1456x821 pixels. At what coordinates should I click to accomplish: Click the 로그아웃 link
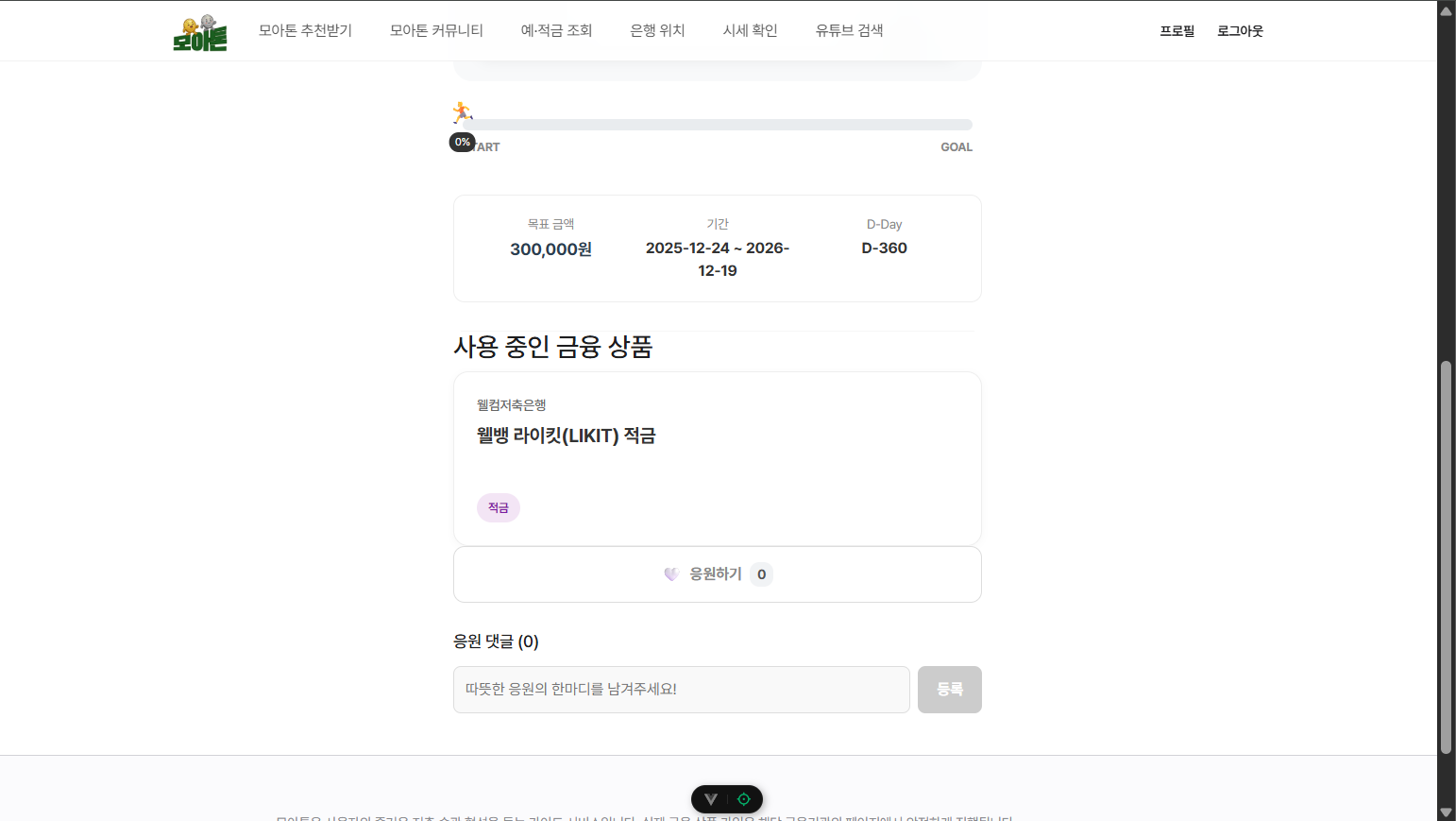(1240, 31)
